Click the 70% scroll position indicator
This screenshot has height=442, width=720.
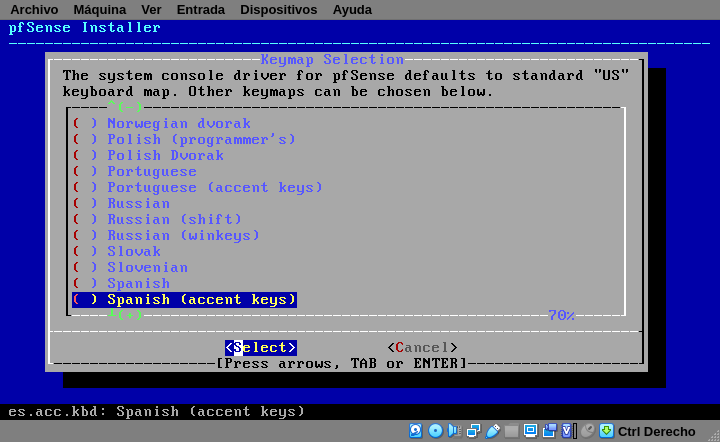[x=561, y=315]
